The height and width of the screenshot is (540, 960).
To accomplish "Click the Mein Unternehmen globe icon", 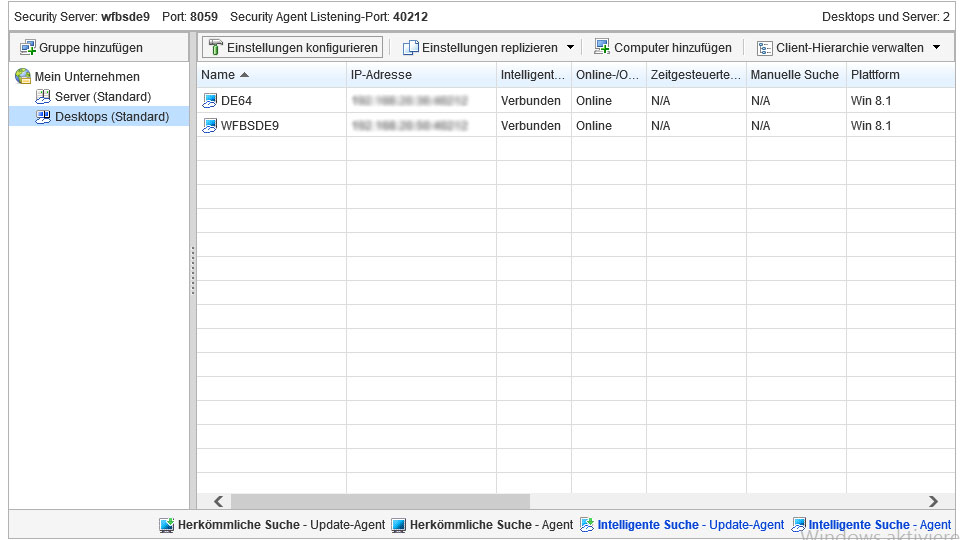I will pyautogui.click(x=23, y=77).
